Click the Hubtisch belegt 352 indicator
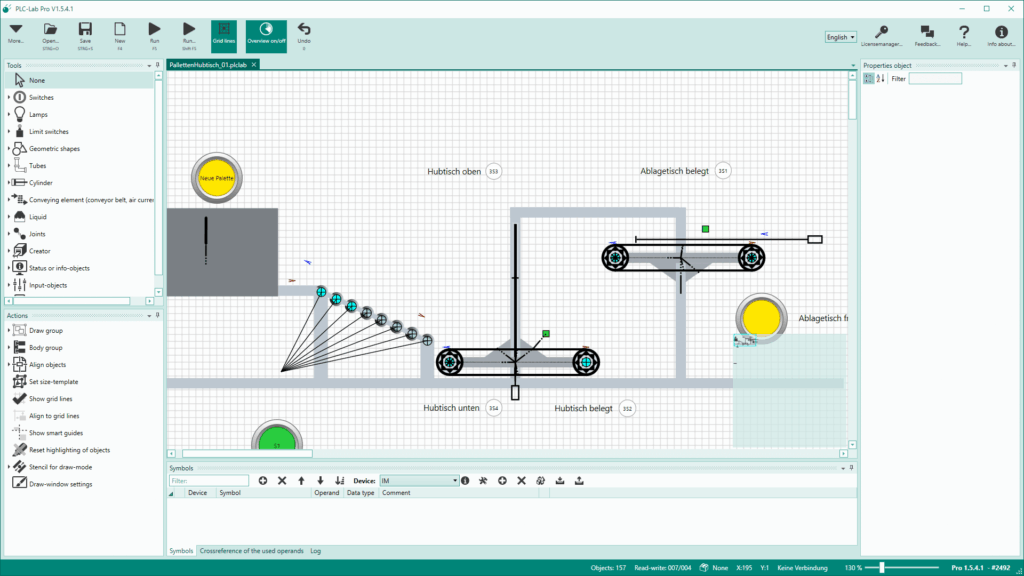The width and height of the screenshot is (1024, 576). coord(627,408)
